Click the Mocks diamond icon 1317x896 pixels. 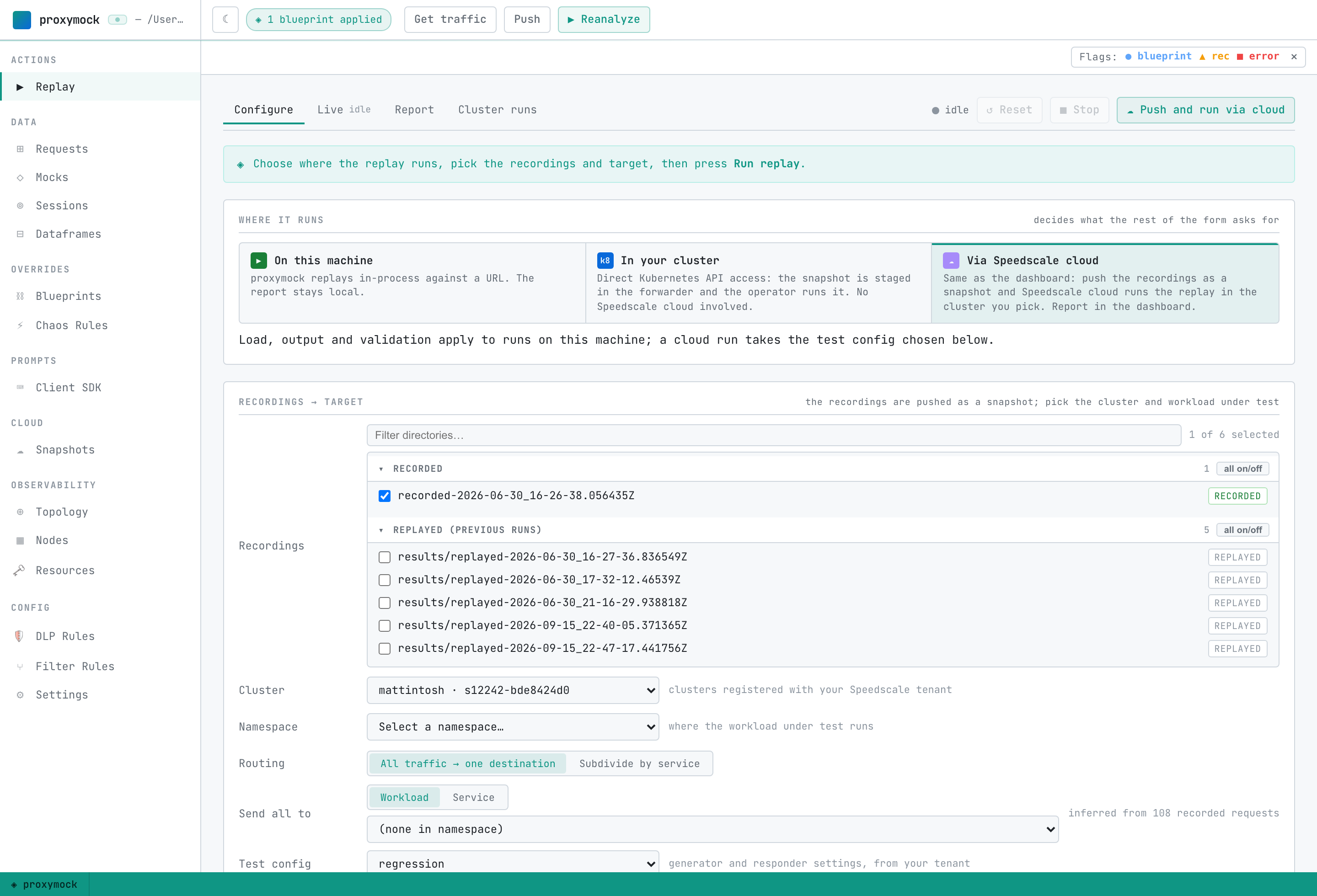20,177
